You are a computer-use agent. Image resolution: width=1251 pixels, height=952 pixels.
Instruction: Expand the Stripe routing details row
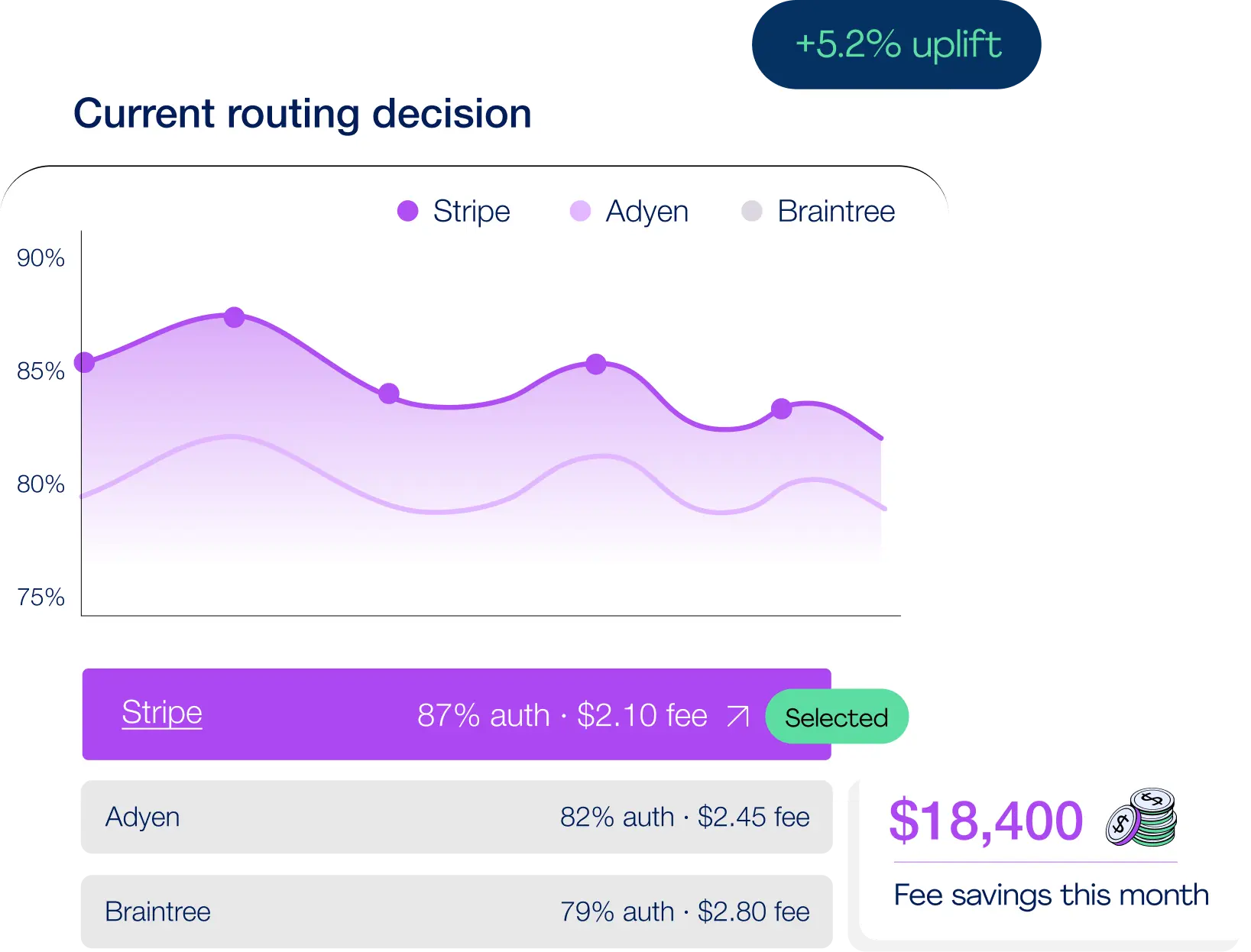pos(456,715)
